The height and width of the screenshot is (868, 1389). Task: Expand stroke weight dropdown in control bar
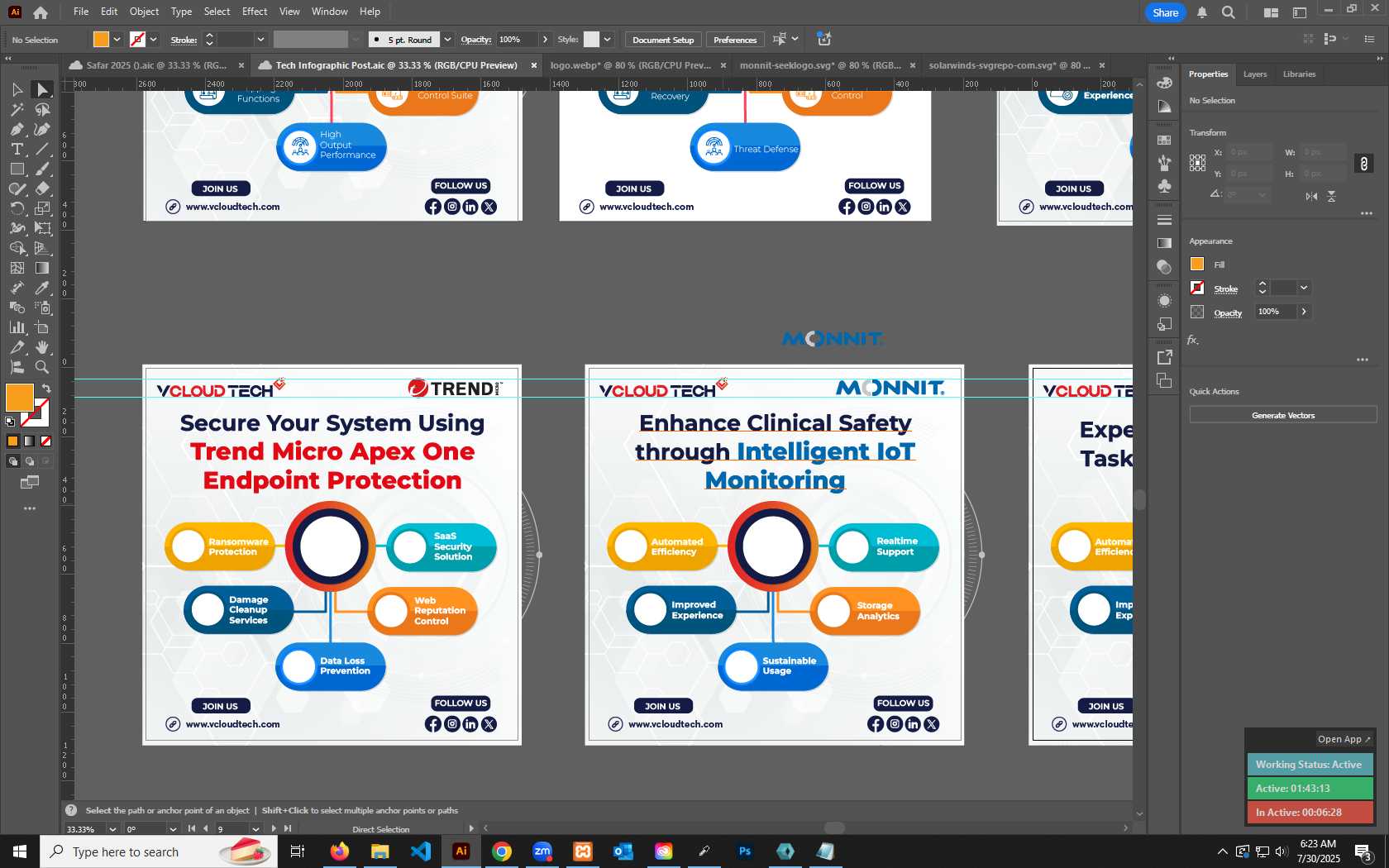click(x=260, y=40)
